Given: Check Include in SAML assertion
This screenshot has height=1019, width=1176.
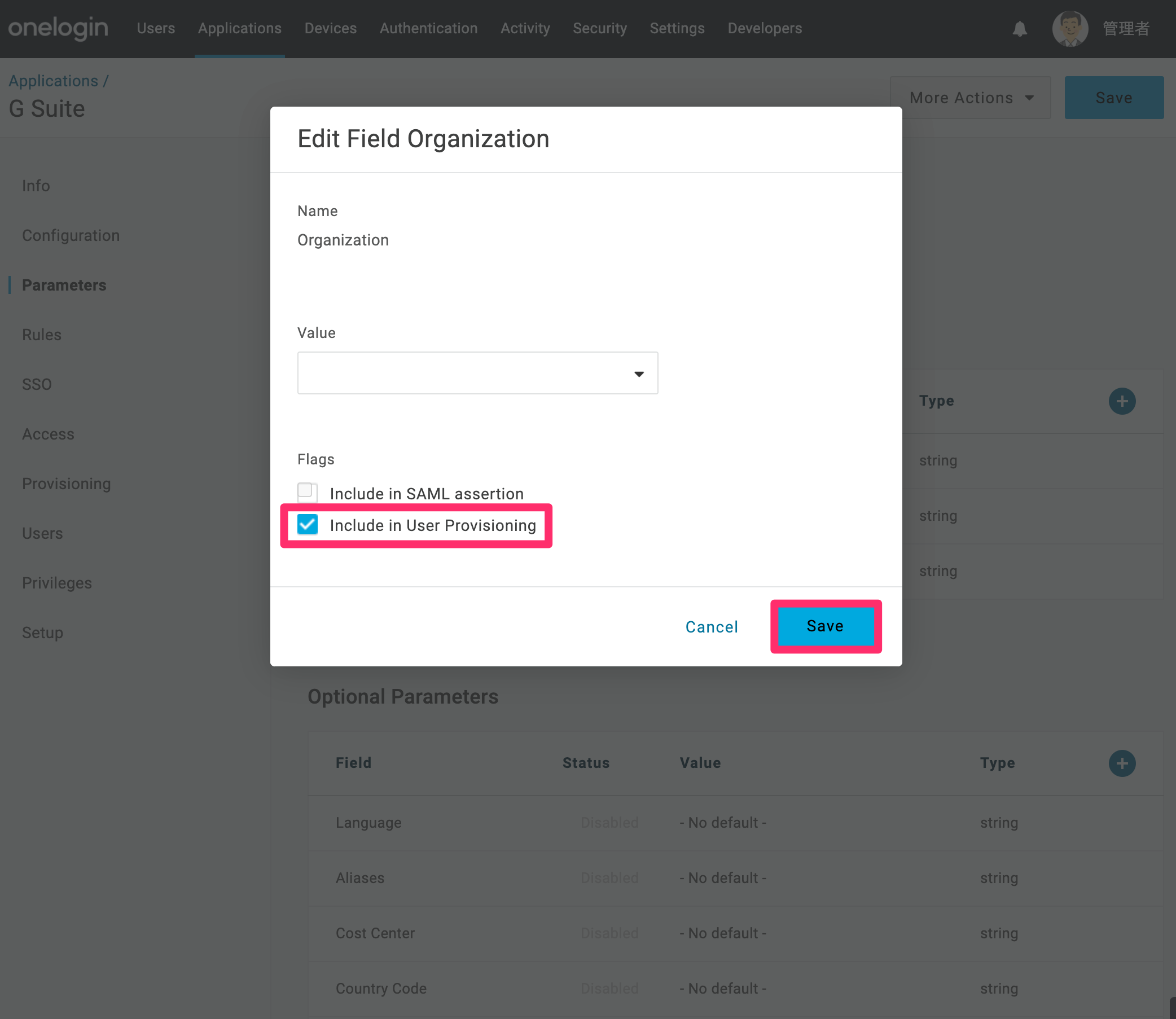Looking at the screenshot, I should point(307,492).
